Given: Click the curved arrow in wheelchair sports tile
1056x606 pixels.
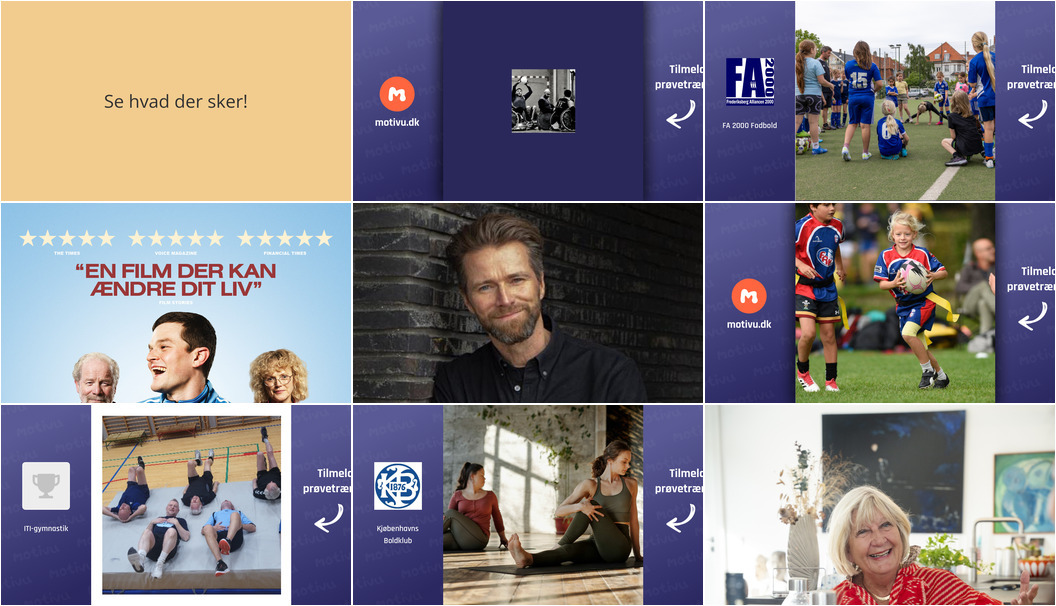Looking at the screenshot, I should click(x=680, y=114).
